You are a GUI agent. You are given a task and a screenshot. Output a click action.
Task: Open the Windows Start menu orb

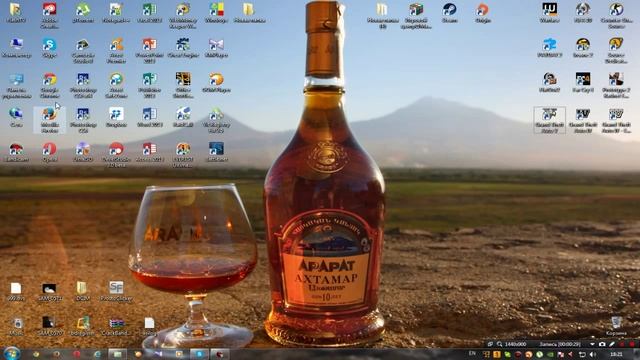coord(11,353)
